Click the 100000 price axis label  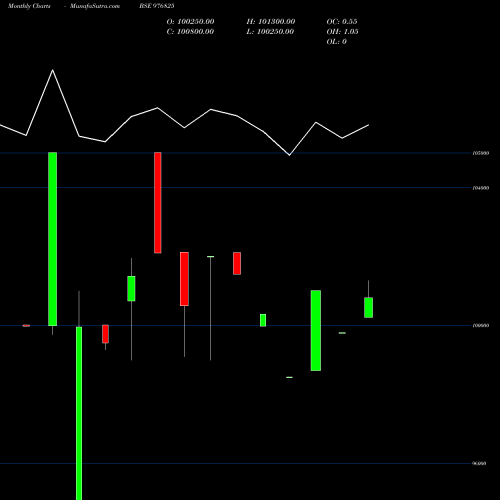click(481, 325)
